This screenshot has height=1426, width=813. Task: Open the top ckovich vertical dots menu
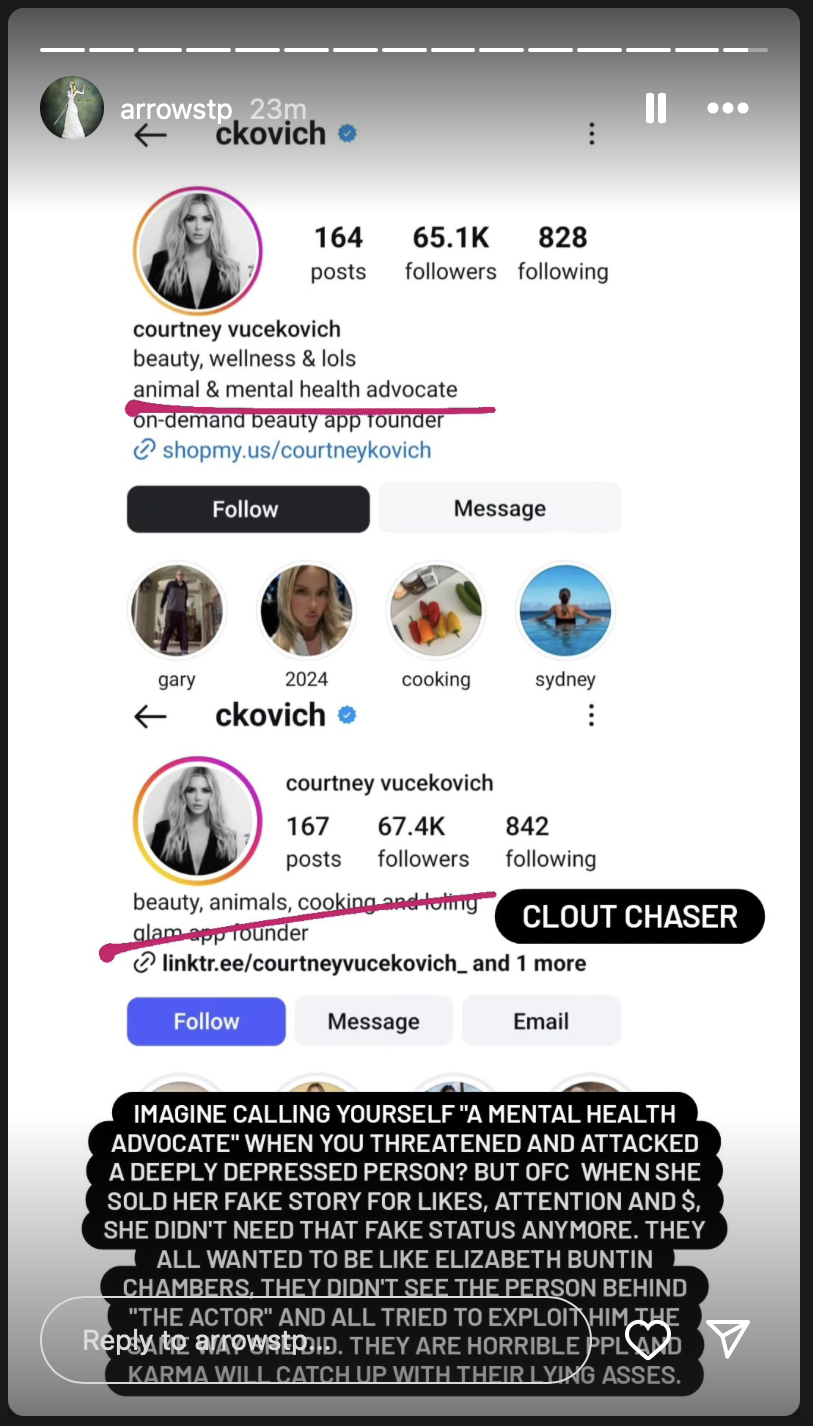tap(592, 134)
